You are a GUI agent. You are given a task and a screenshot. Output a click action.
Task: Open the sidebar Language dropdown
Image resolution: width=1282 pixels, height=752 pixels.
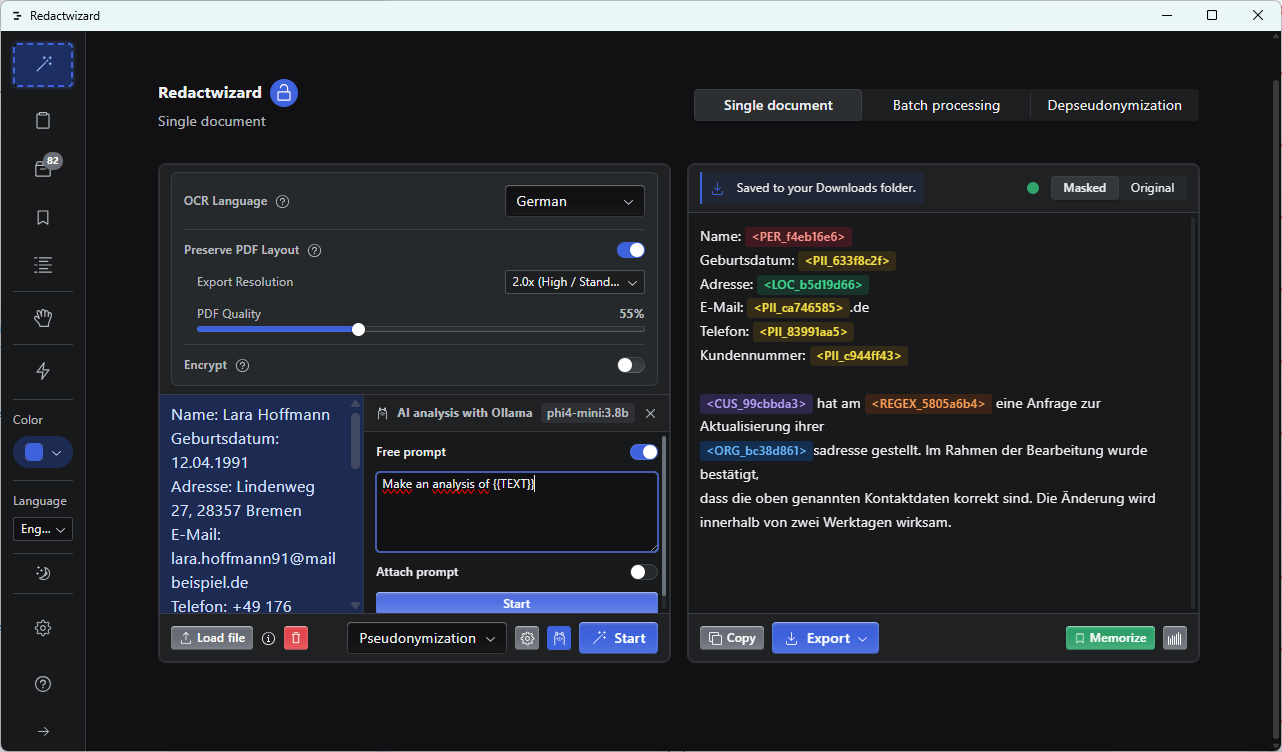click(43, 529)
